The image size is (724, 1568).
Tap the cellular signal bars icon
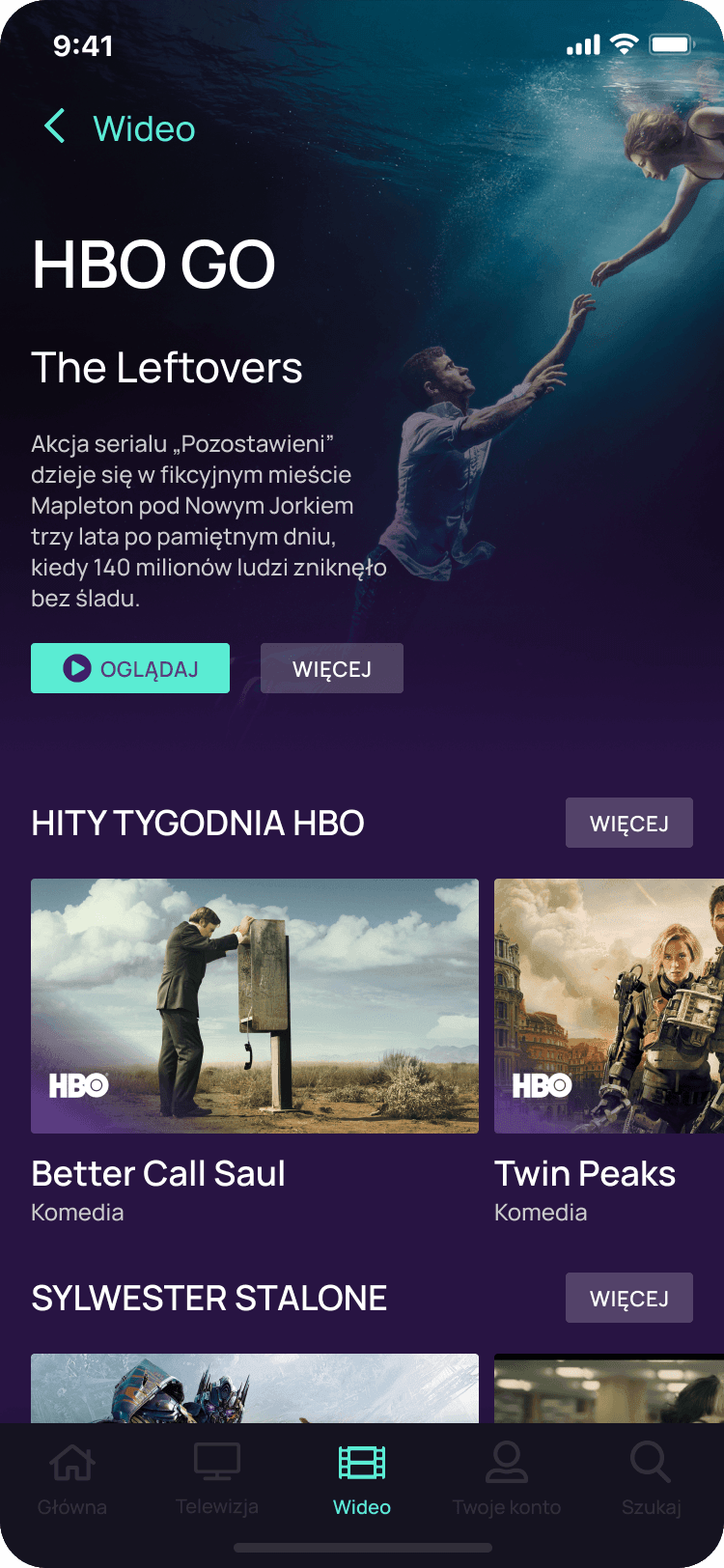tap(583, 44)
